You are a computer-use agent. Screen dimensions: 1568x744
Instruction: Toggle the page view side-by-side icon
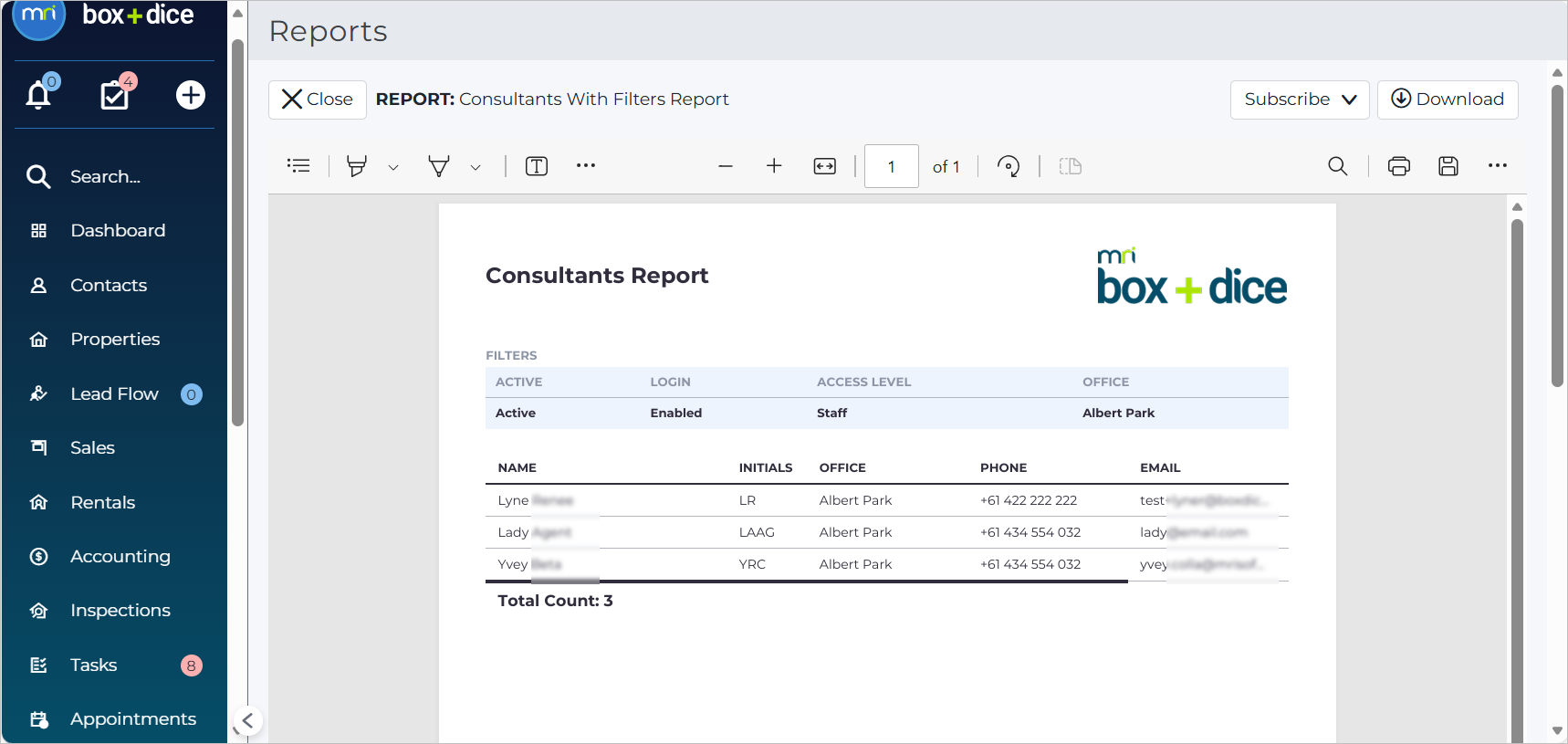(x=1071, y=166)
